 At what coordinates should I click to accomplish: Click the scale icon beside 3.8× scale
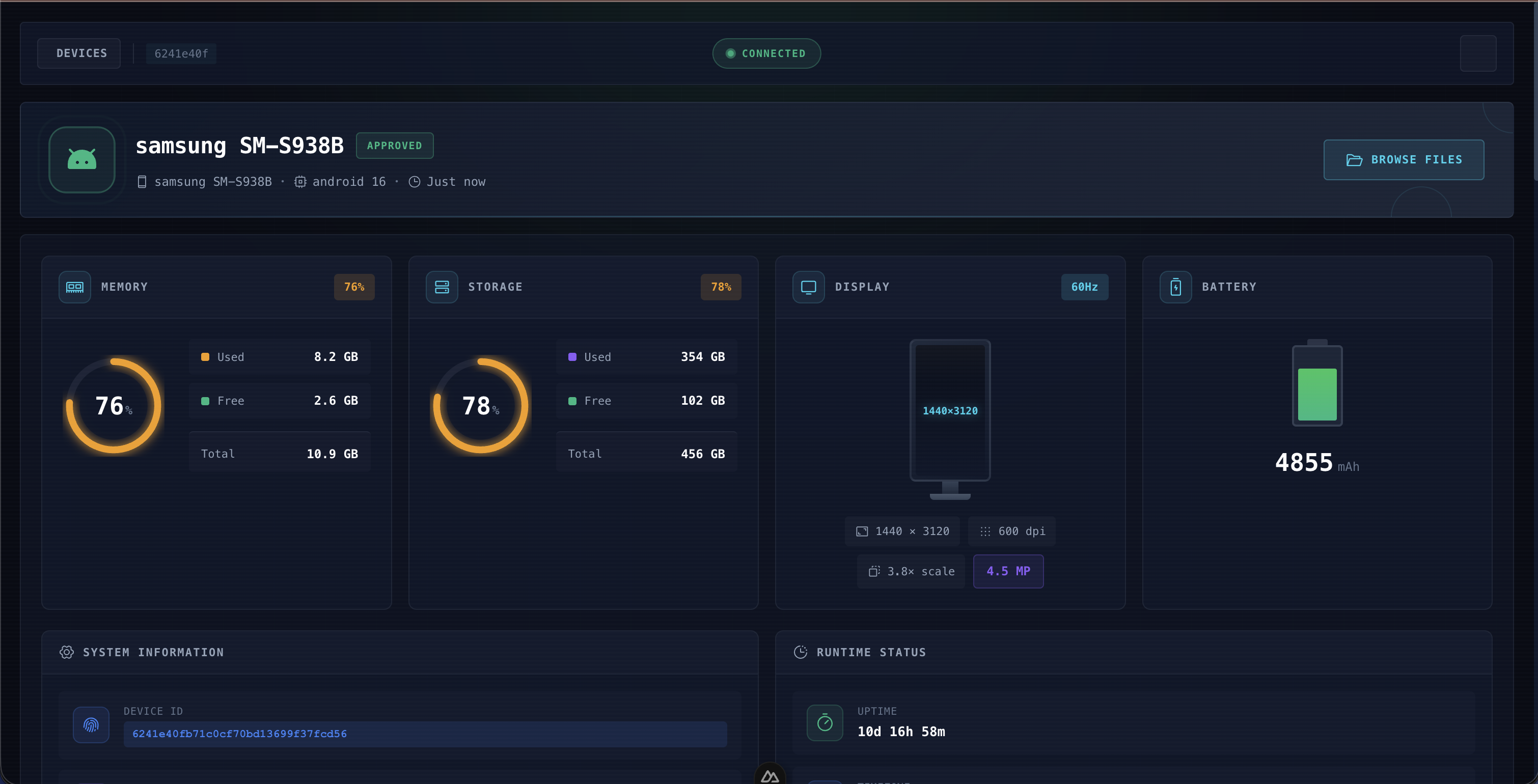tap(874, 572)
